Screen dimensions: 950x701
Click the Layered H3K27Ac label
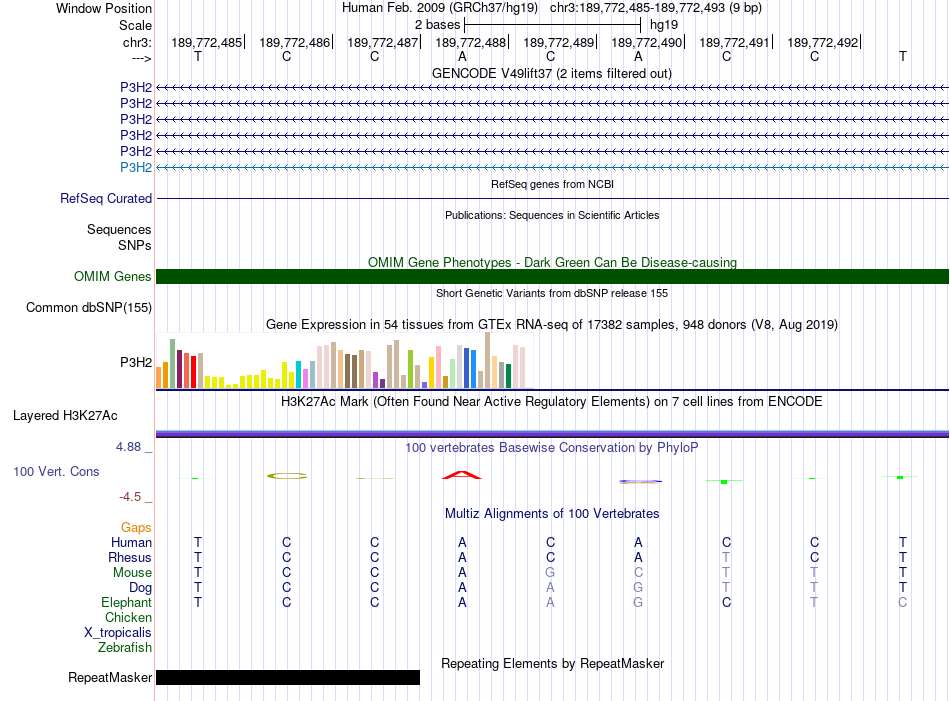click(x=65, y=416)
